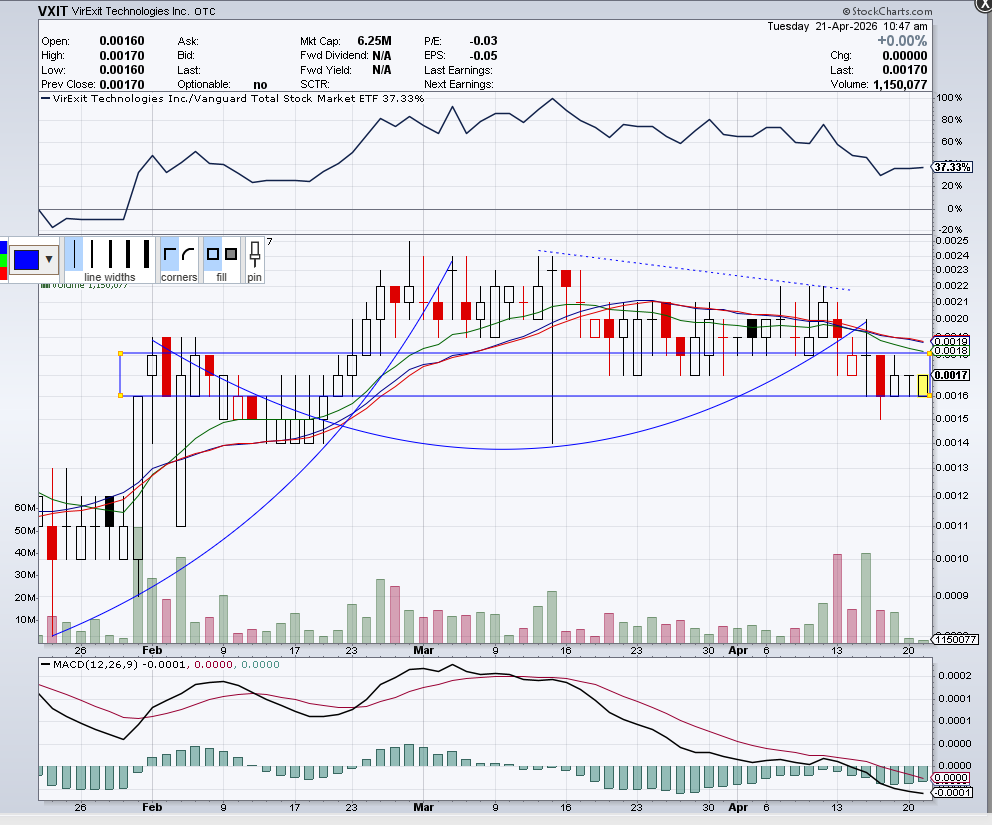Click the Prev Close value 0.00170
Screen dimensions: 992x825
121,85
